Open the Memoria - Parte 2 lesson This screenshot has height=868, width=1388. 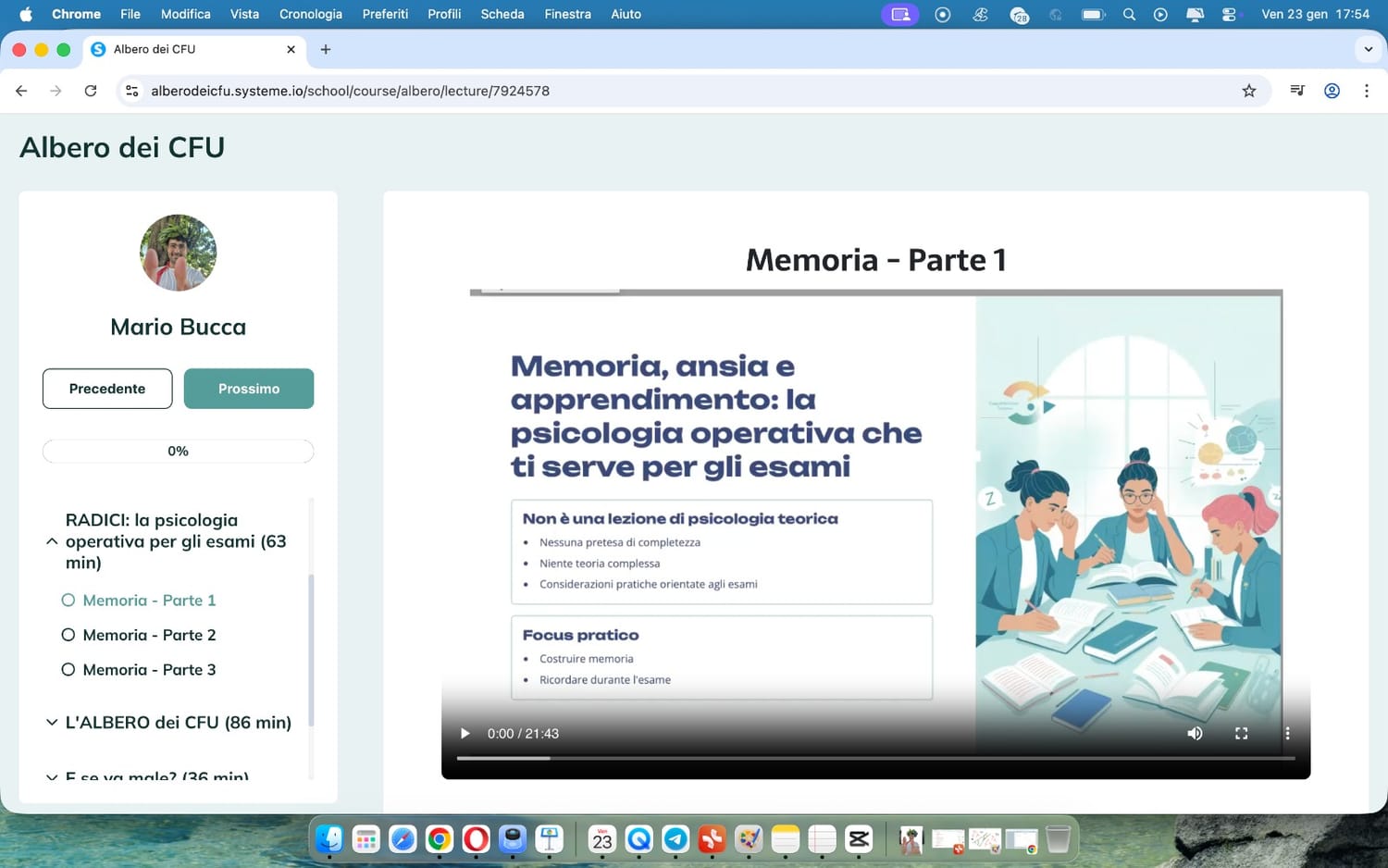click(x=149, y=635)
